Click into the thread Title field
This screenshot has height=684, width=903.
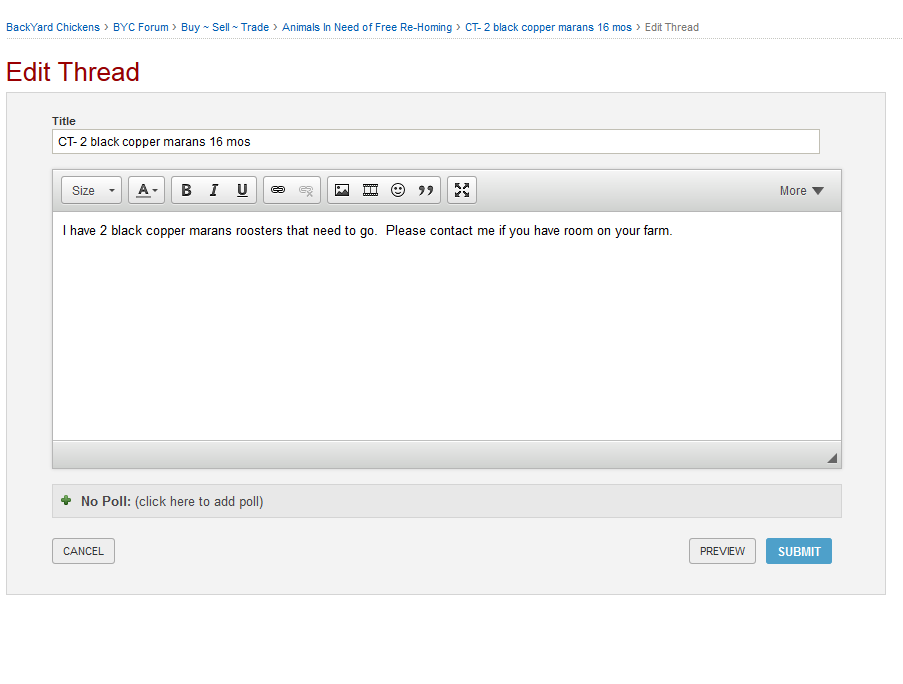tap(435, 142)
